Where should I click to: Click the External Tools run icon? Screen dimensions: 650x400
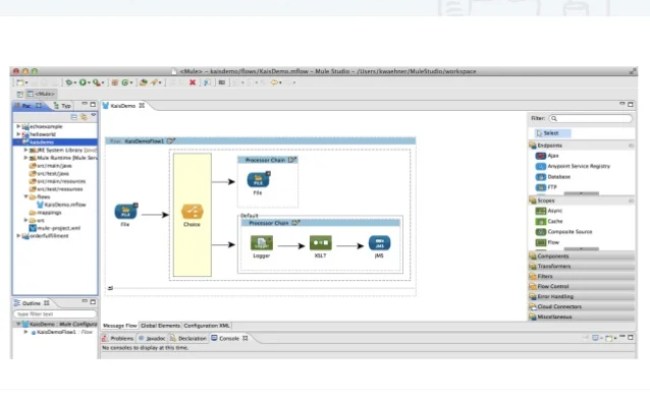point(97,82)
